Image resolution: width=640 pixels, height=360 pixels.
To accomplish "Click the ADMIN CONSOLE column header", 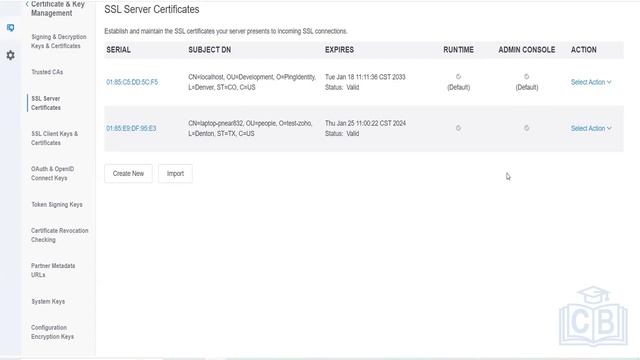I will pos(527,50).
